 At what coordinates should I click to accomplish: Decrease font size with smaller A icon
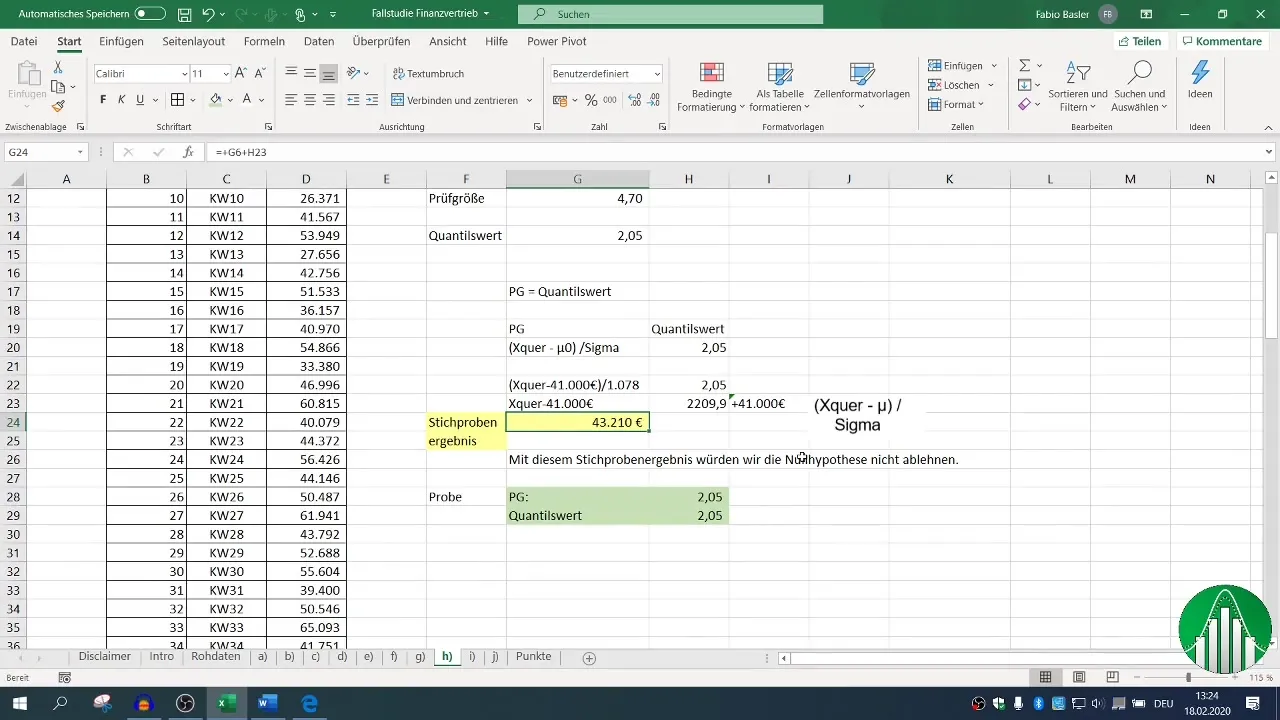point(261,74)
